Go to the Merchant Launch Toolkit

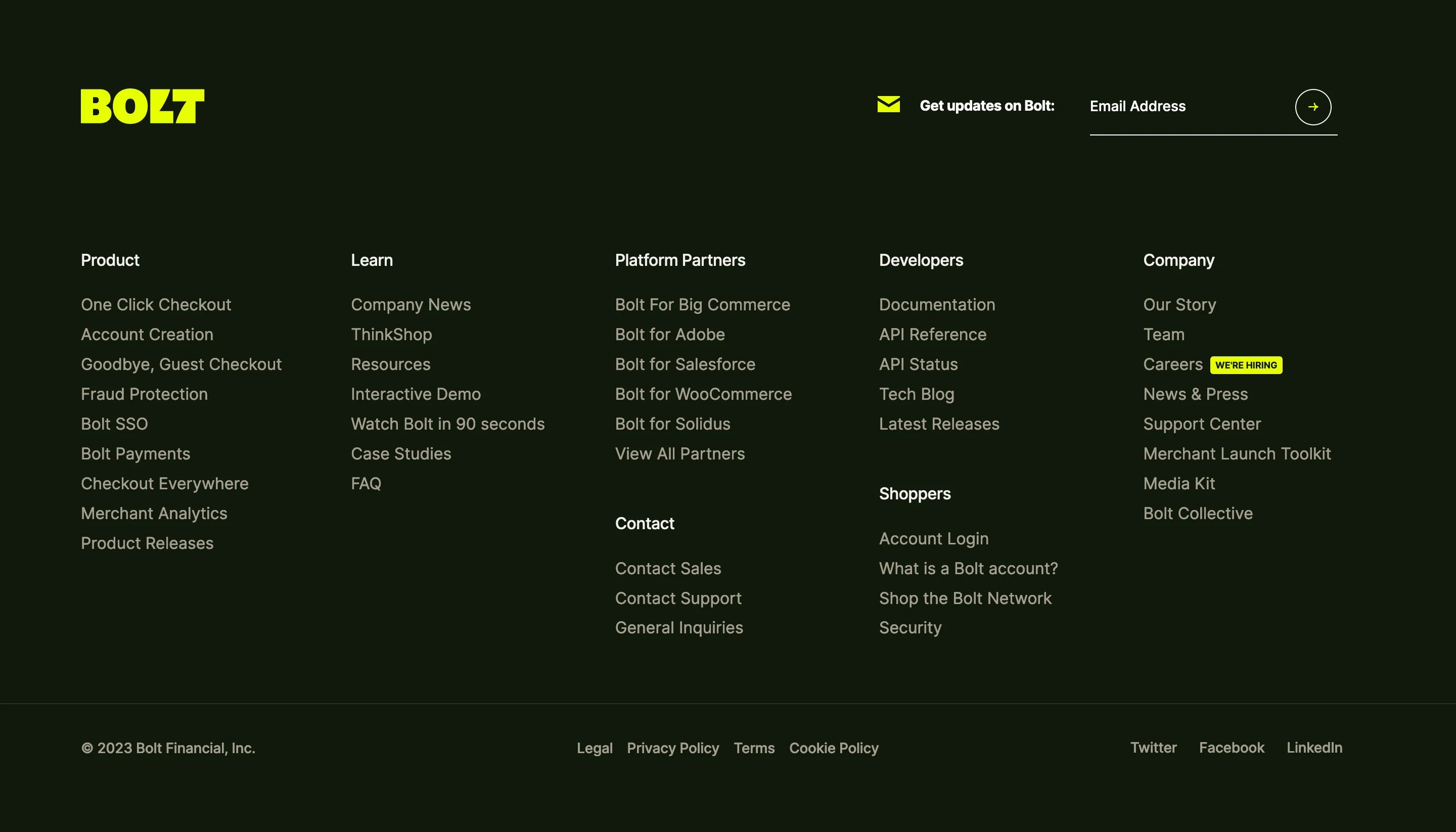pos(1237,453)
